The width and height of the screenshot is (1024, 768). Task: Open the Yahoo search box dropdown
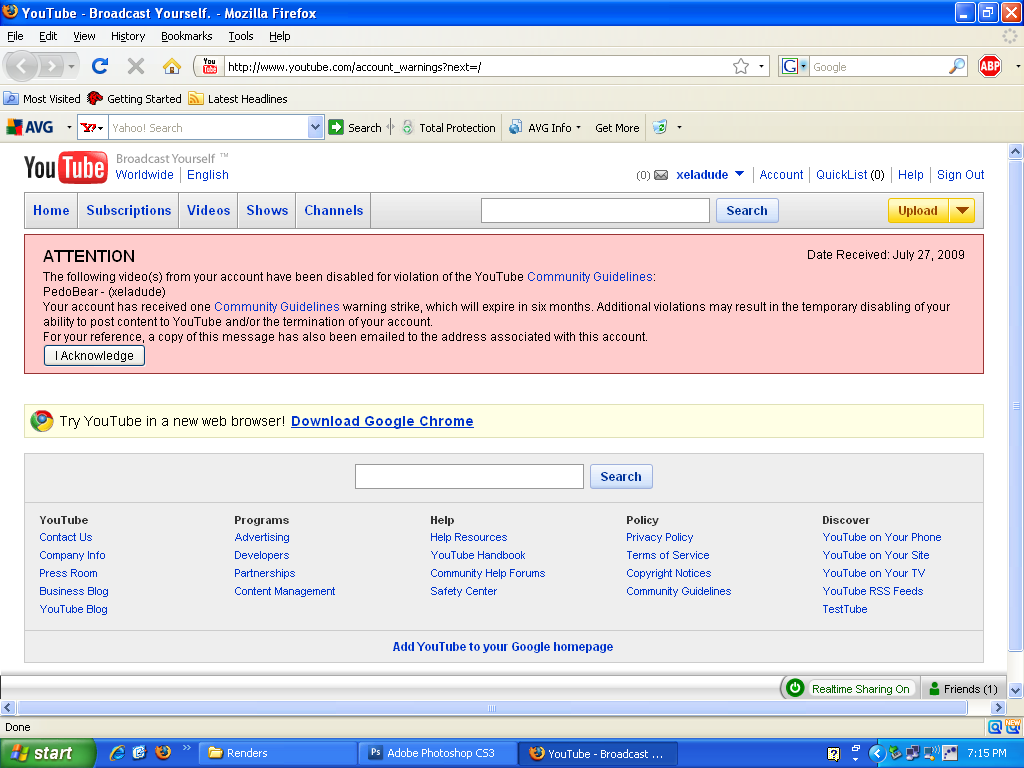pos(316,128)
